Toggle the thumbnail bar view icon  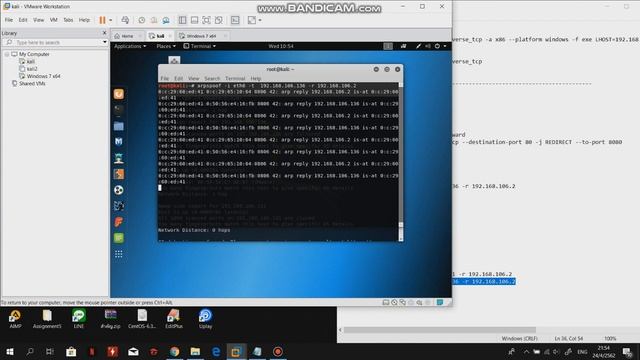point(195,20)
